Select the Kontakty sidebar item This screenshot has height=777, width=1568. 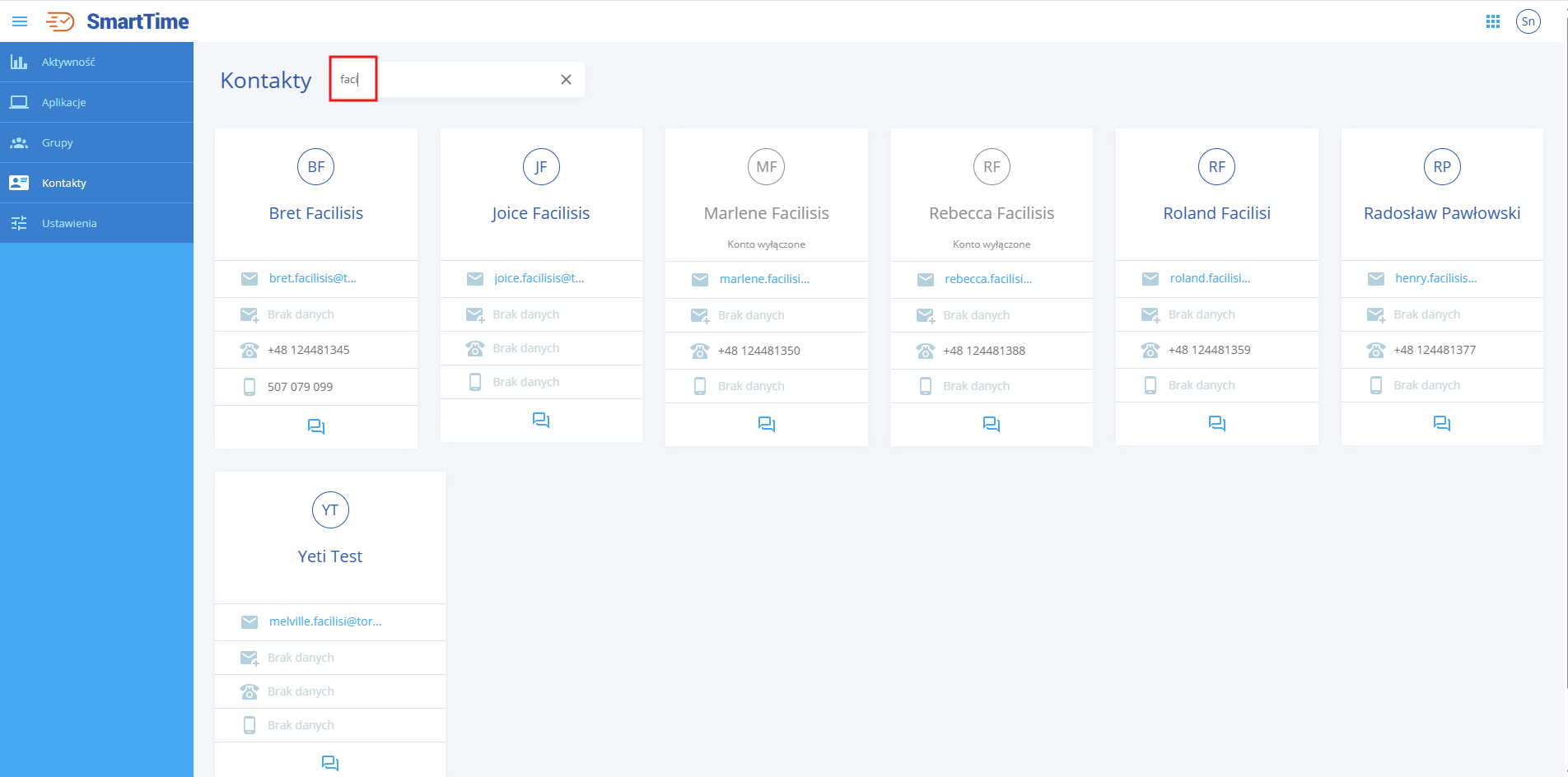coord(64,183)
